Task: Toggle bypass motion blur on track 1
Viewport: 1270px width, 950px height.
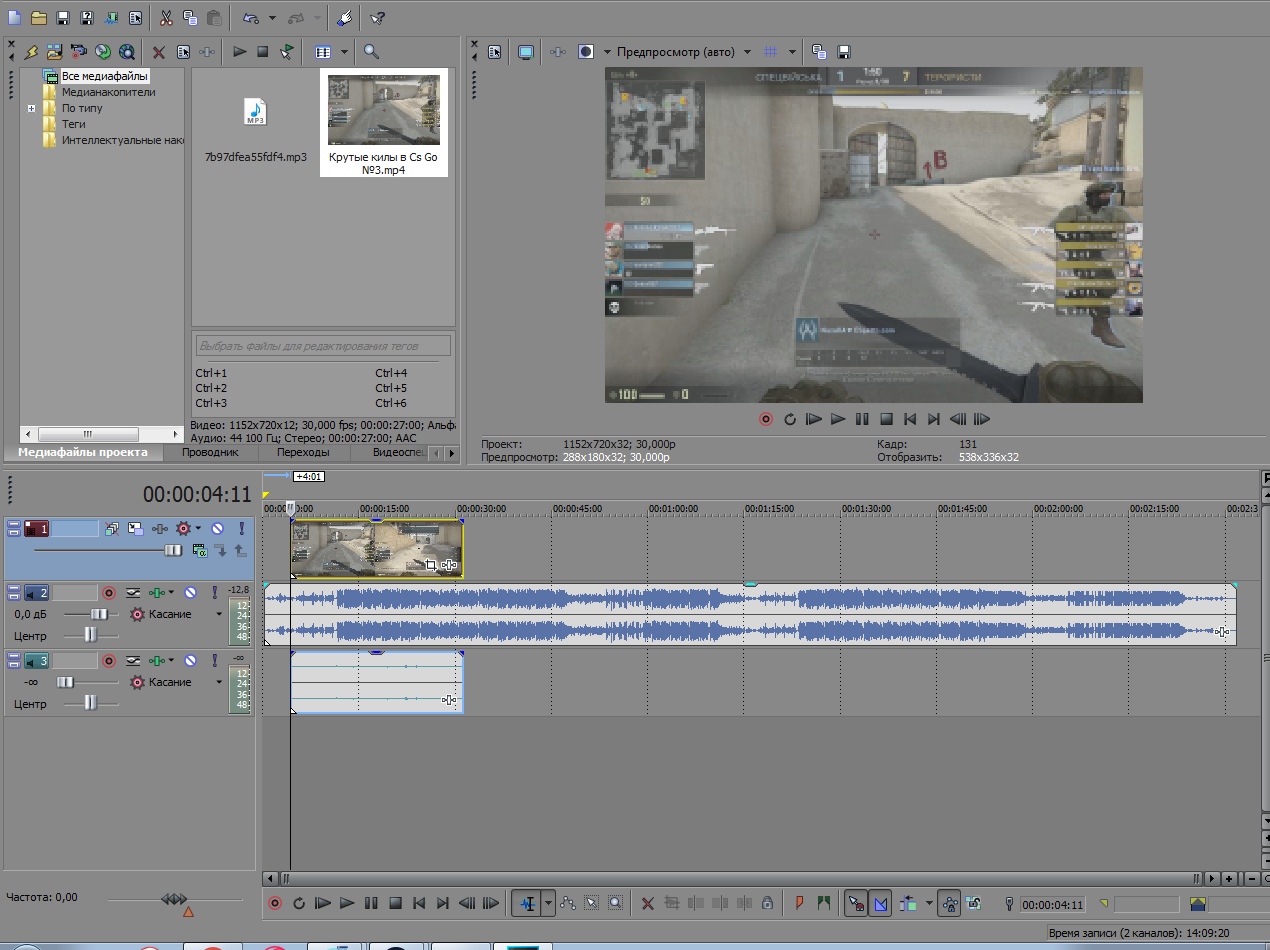Action: pyautogui.click(x=112, y=528)
